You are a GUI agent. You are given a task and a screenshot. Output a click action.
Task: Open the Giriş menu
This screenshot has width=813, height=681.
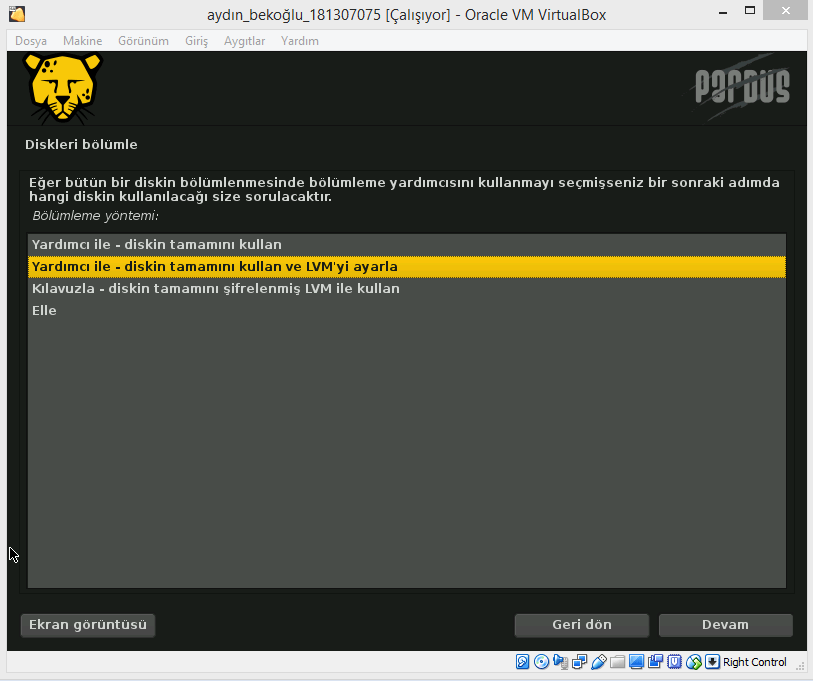[197, 41]
